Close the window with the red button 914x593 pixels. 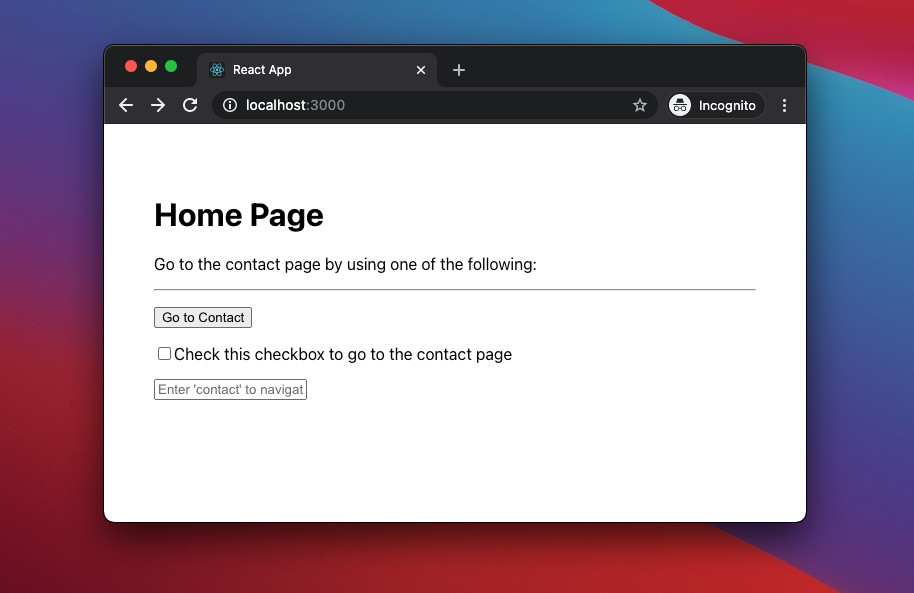(131, 66)
